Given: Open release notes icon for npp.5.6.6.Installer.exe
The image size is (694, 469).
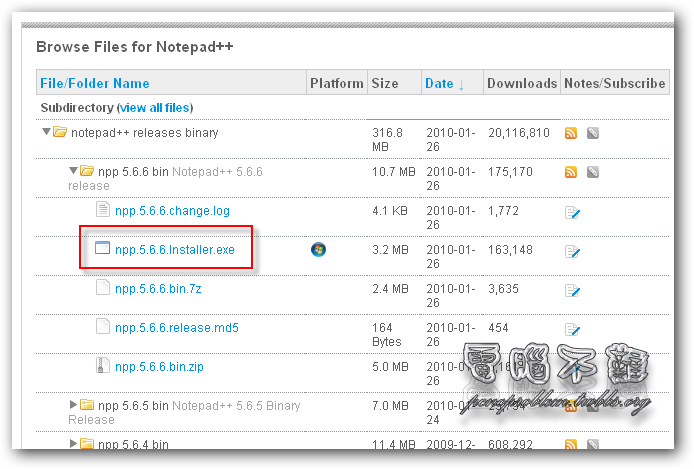Looking at the screenshot, I should click(x=572, y=251).
